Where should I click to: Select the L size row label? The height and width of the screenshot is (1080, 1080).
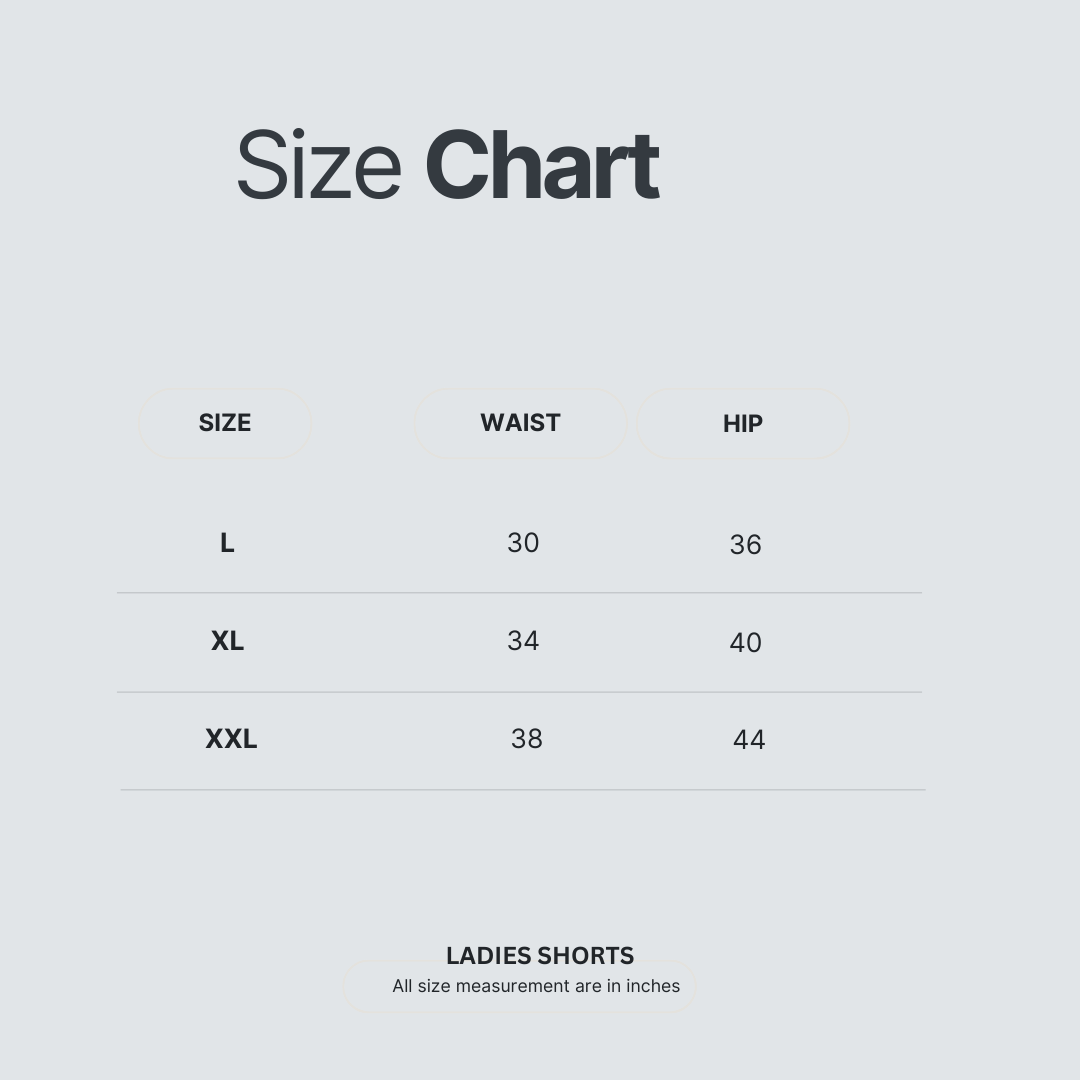[x=227, y=543]
